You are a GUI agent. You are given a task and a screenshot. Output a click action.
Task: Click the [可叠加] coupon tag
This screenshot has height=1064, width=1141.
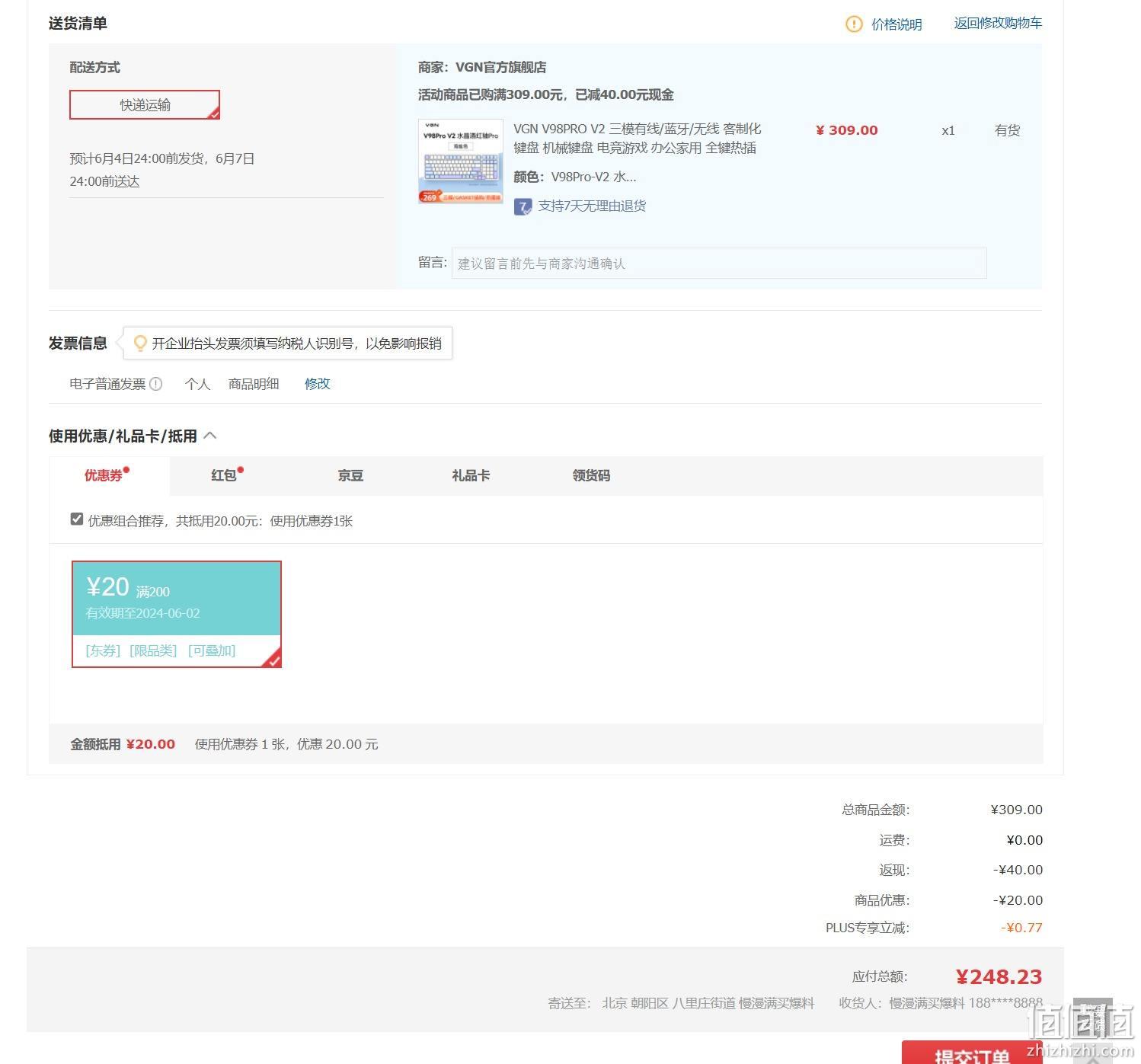coord(212,650)
